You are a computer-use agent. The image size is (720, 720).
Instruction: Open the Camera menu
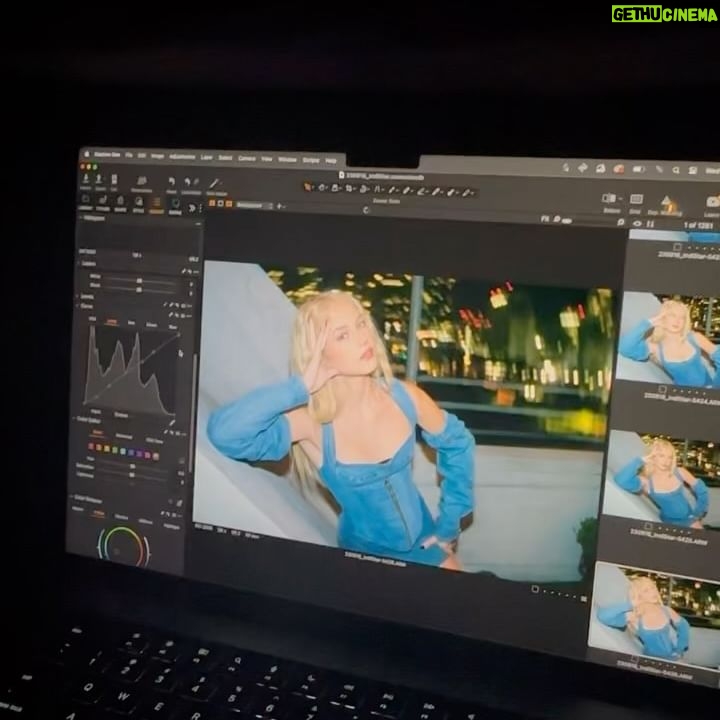click(247, 158)
